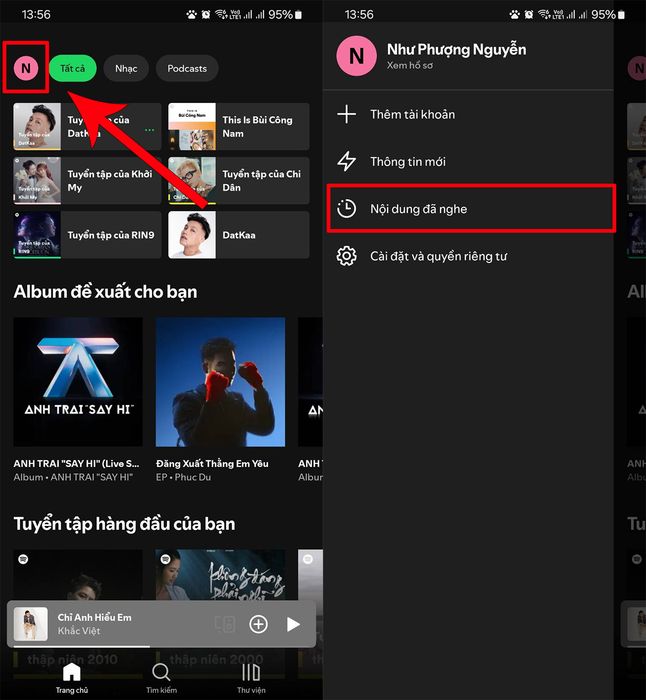Viewport: 646px width, 700px height.
Task: Open Cài đặt và quyền riêng tư
Action: 438,256
